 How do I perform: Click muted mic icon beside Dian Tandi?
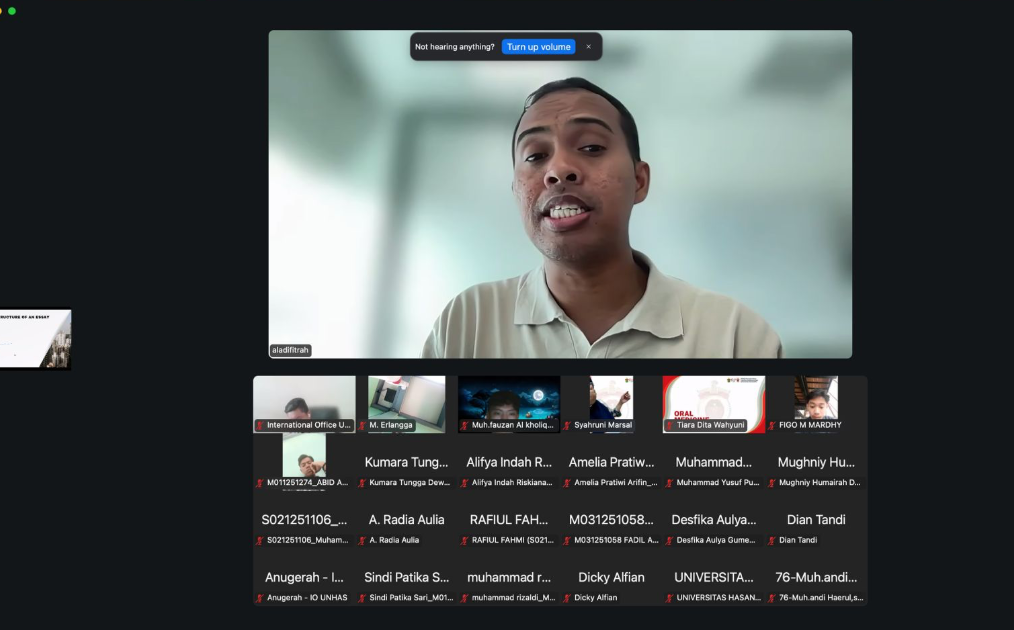[x=772, y=540]
